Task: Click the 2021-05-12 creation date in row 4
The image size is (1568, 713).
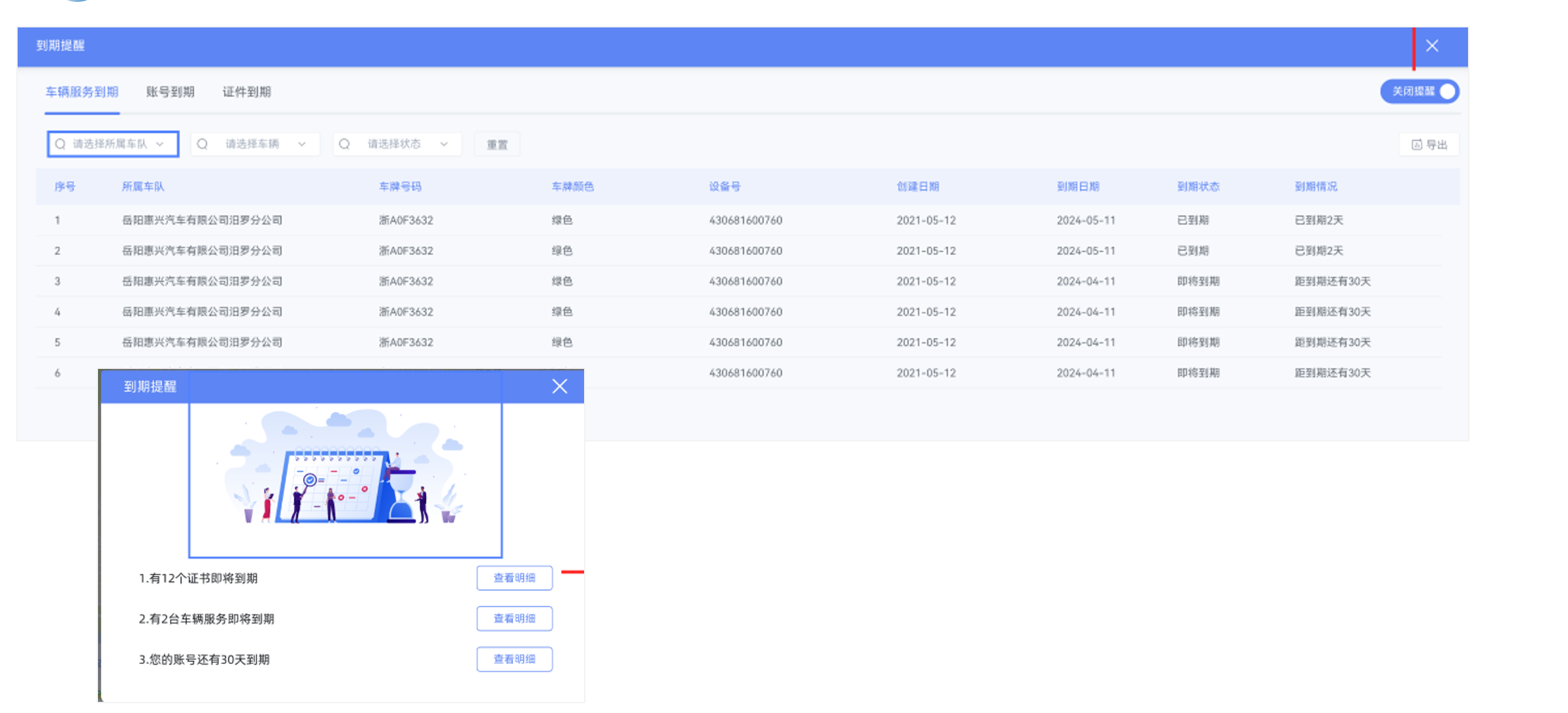Action: pyautogui.click(x=926, y=312)
